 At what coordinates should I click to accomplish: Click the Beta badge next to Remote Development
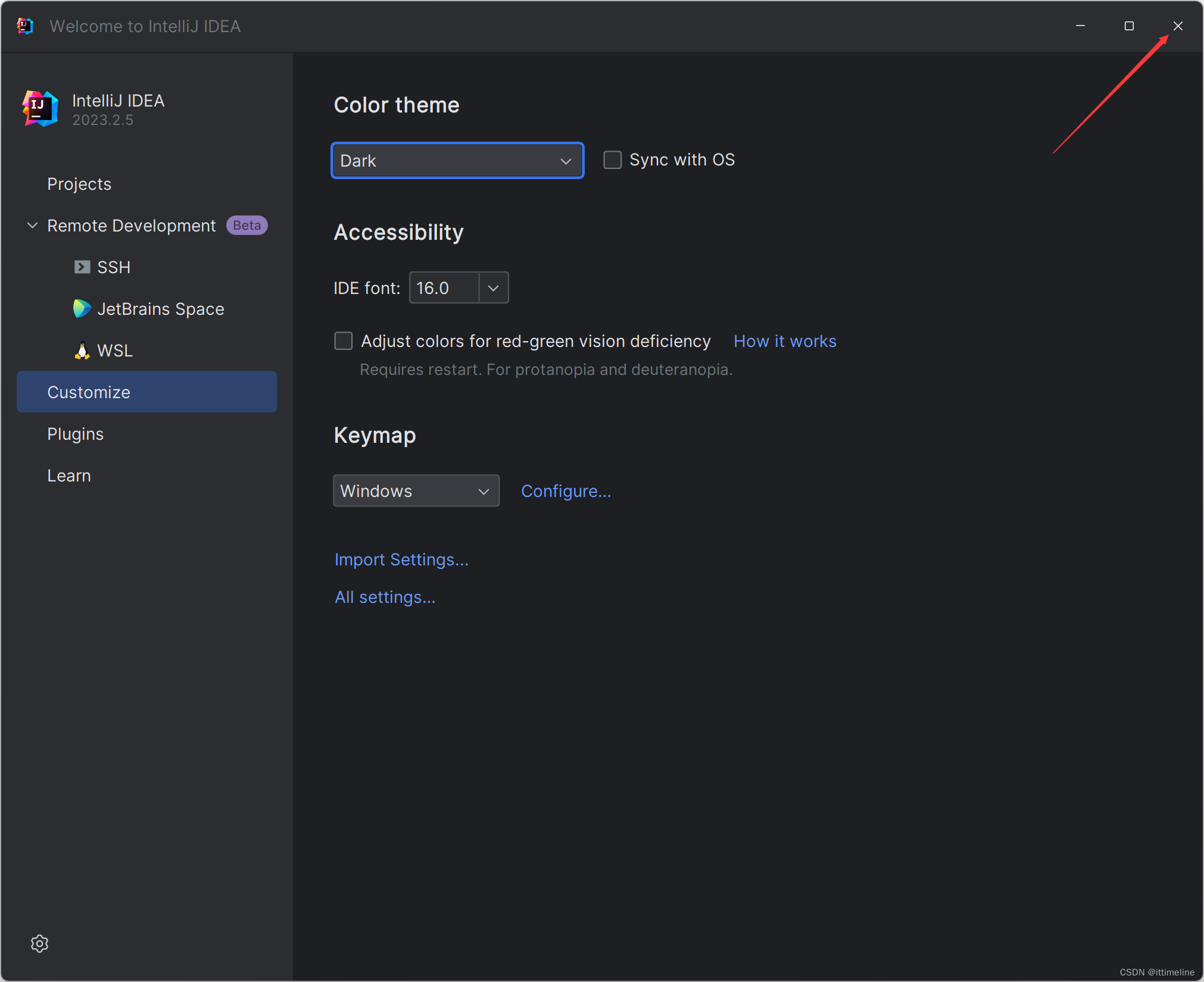click(x=247, y=226)
